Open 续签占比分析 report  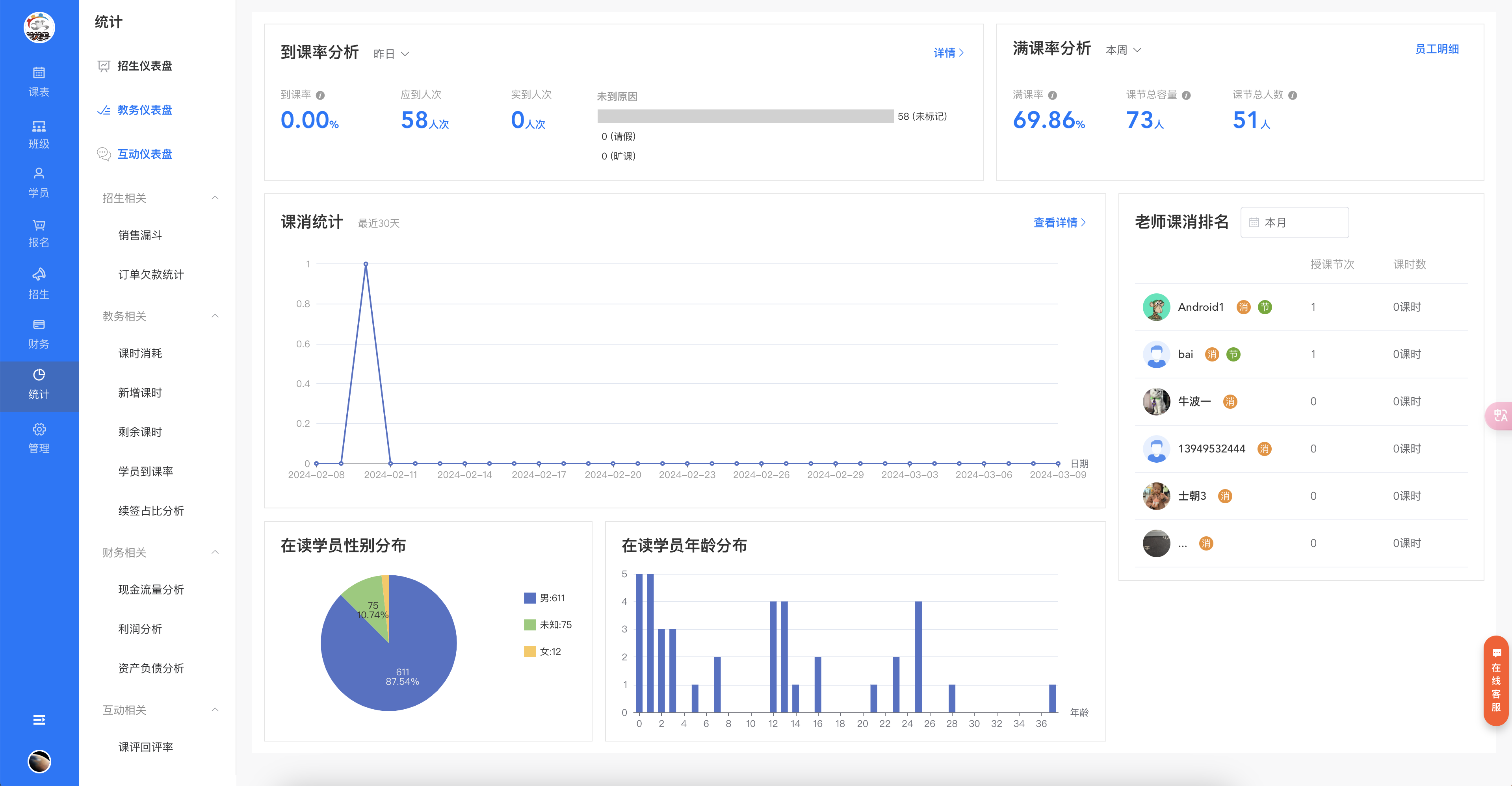coord(151,511)
